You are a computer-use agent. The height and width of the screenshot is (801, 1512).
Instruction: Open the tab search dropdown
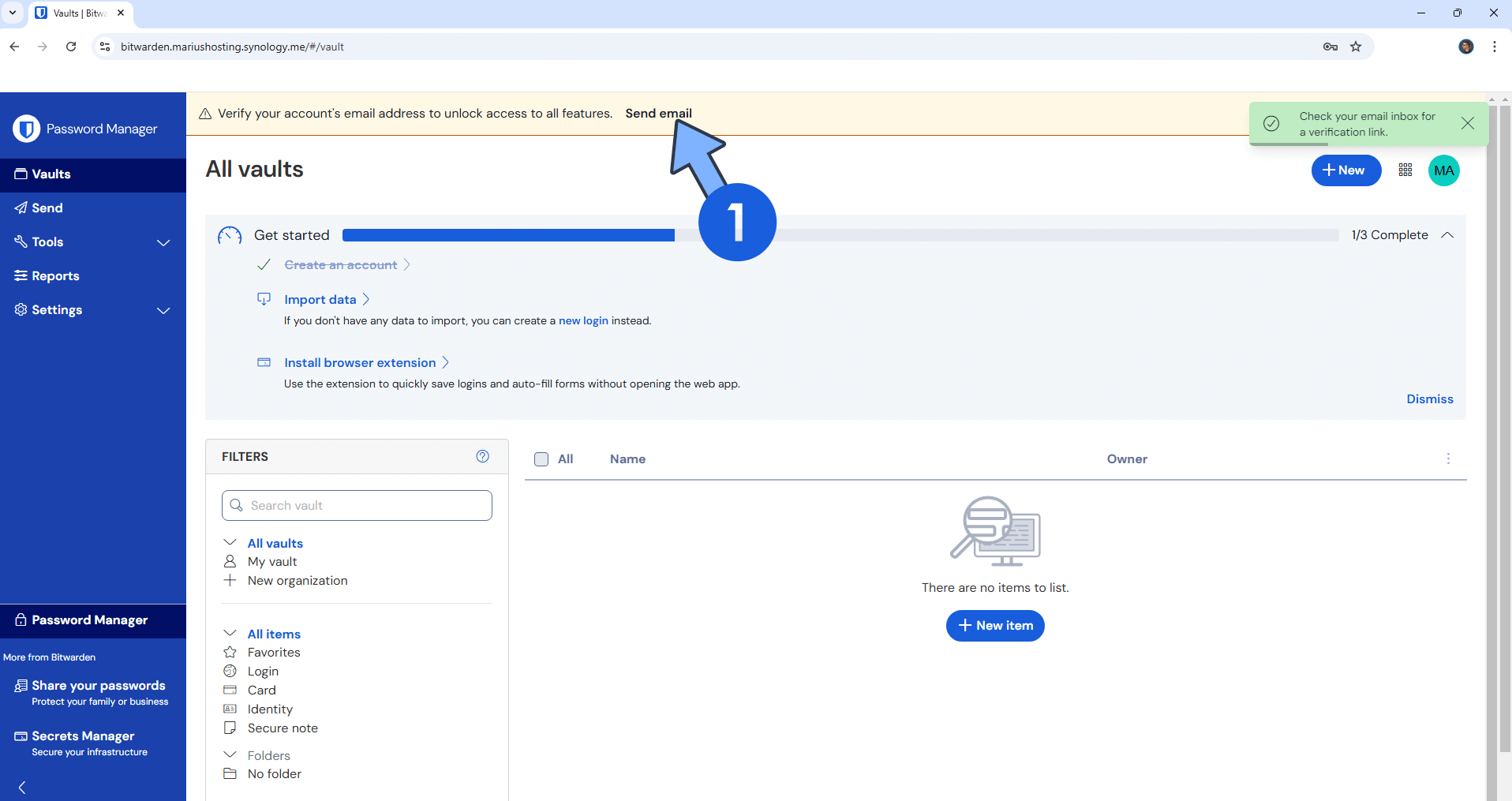pos(13,13)
